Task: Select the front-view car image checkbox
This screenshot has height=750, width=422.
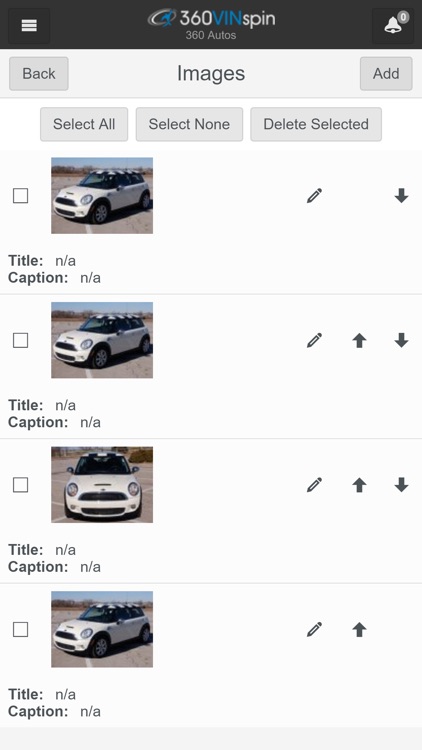Action: tap(20, 485)
